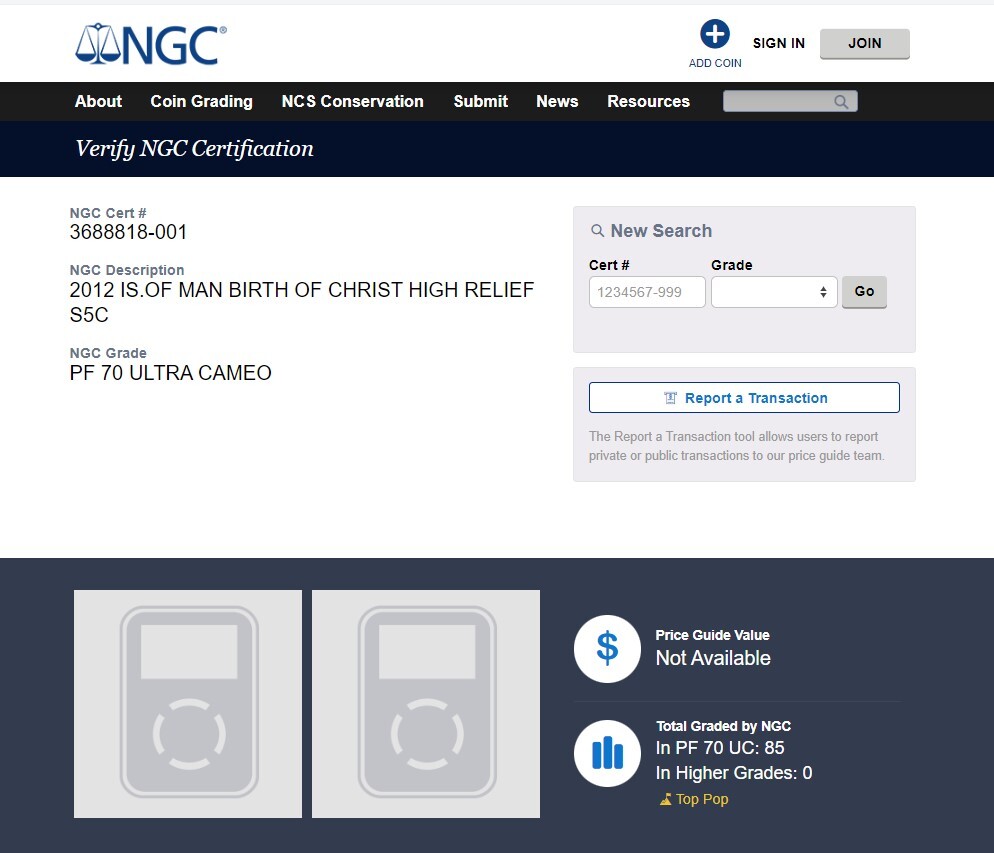994x853 pixels.
Task: Open the Grade dropdown selector
Action: click(x=774, y=292)
